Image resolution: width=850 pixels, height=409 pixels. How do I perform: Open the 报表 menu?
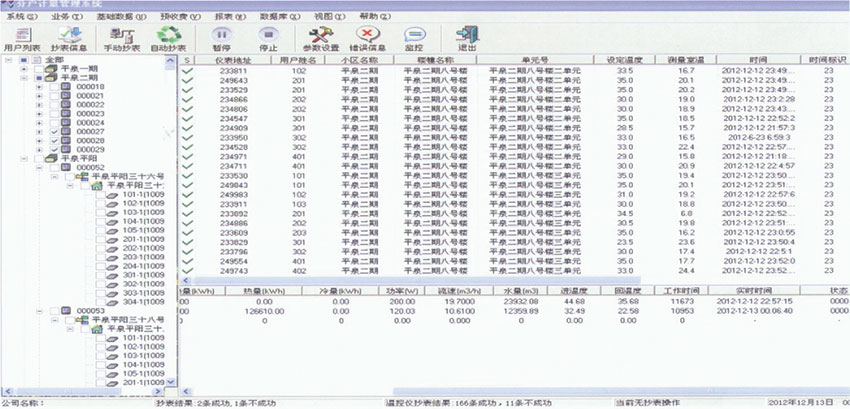point(224,17)
